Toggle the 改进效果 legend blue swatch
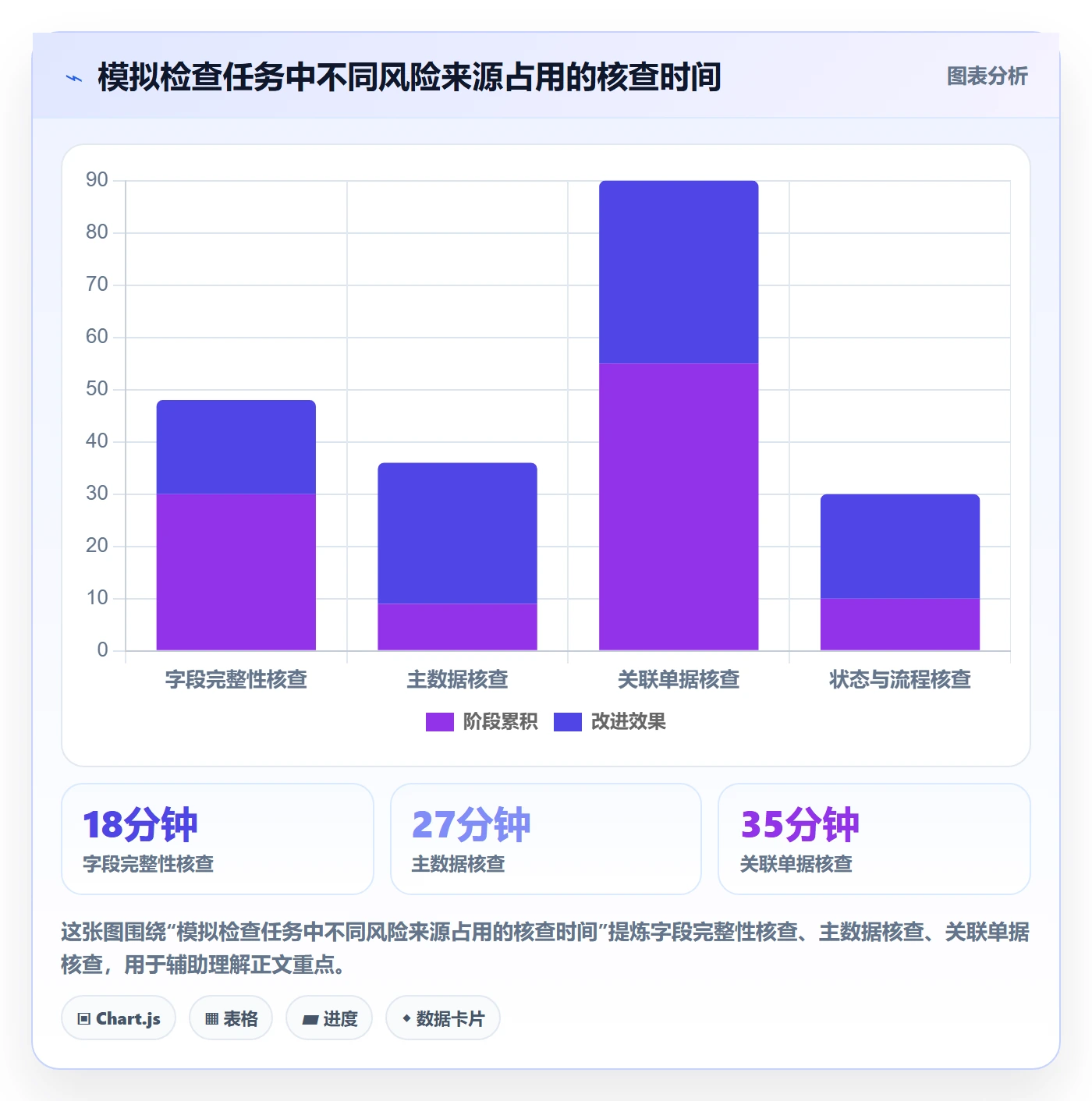This screenshot has height=1101, width=1092. pos(568,722)
